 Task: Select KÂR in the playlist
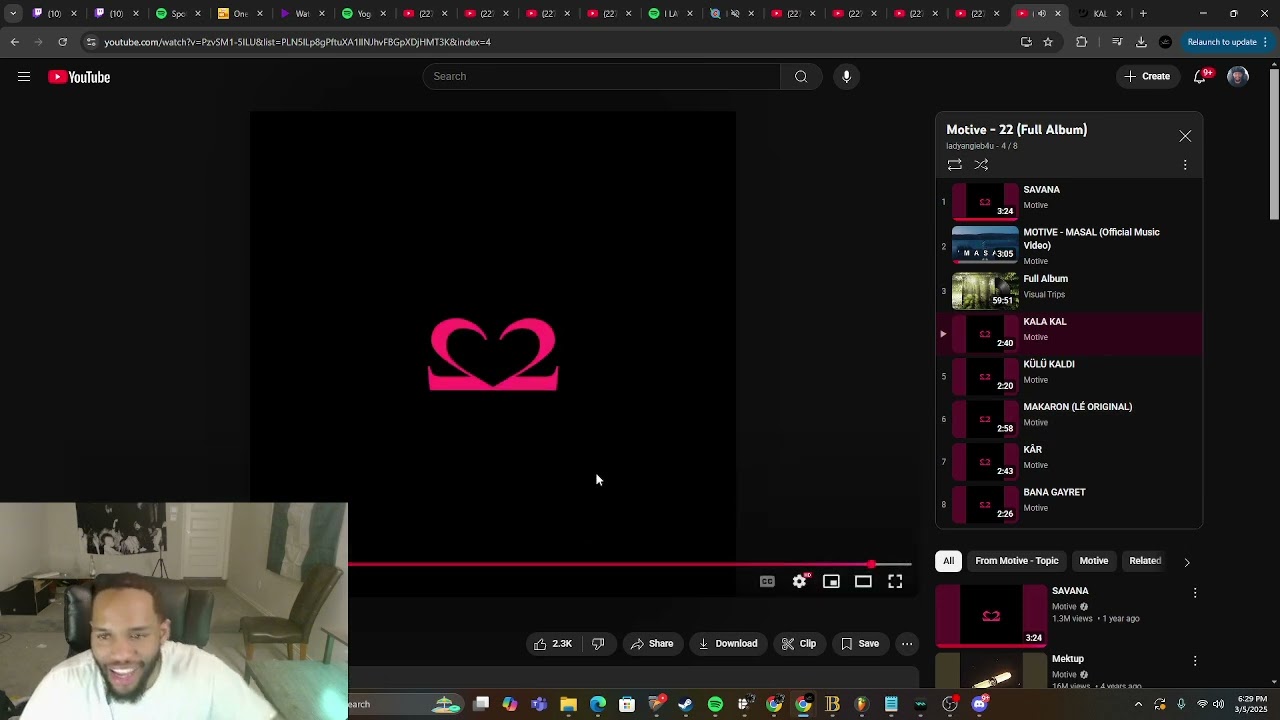click(x=1068, y=461)
